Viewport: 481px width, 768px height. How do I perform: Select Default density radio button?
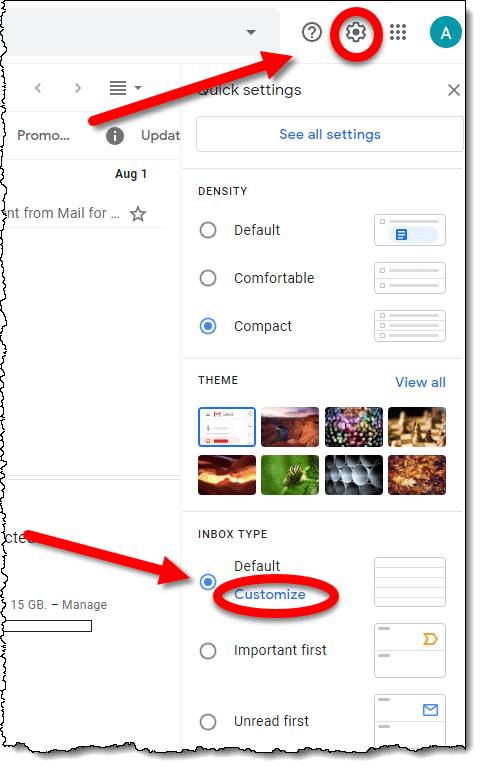point(208,230)
